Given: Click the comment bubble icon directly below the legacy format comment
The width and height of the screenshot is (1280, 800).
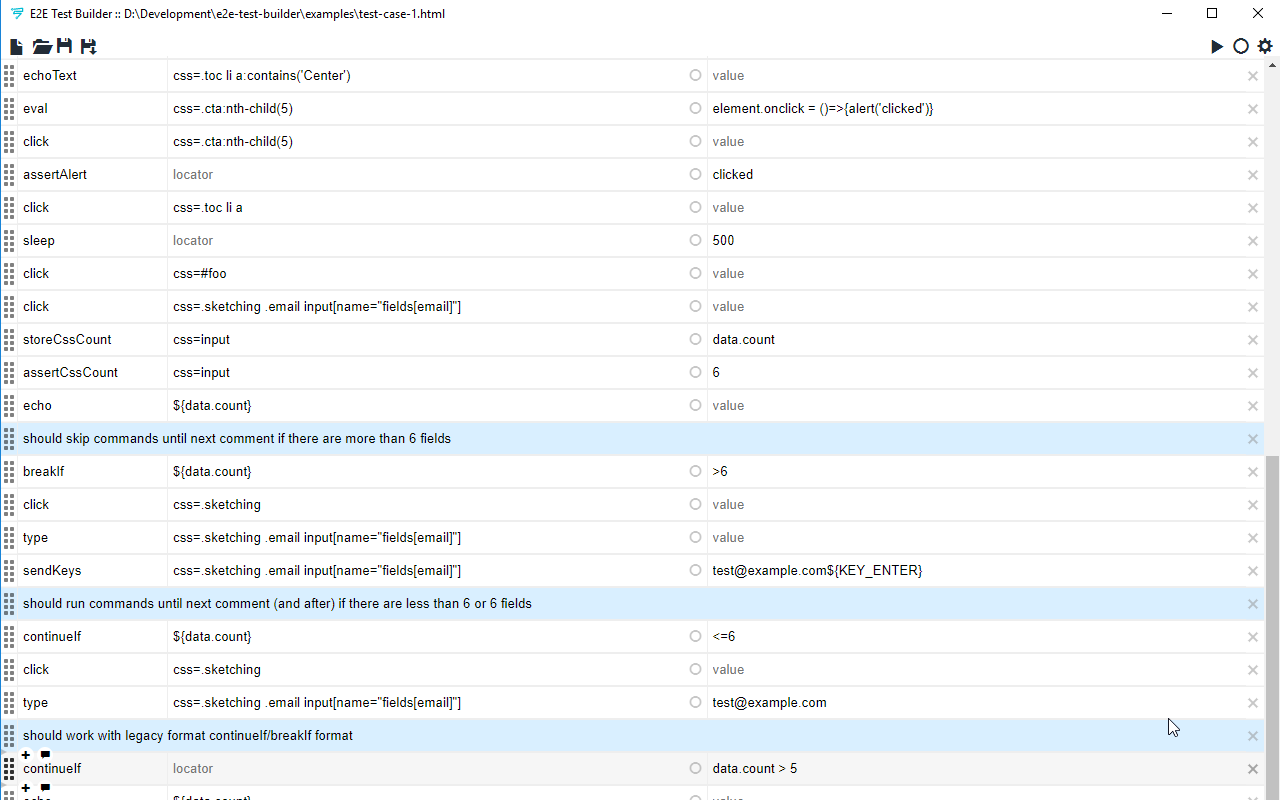Looking at the screenshot, I should 45,755.
